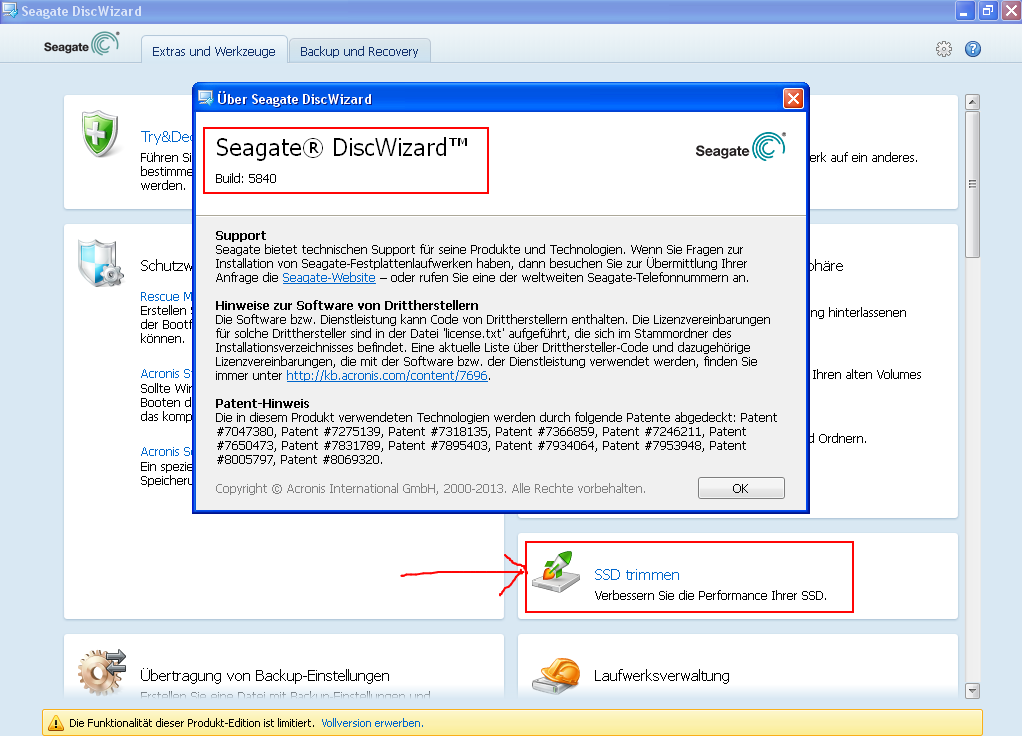Open the kb.acronis.com/content/7696 link
The width and height of the screenshot is (1022, 736).
[x=387, y=375]
